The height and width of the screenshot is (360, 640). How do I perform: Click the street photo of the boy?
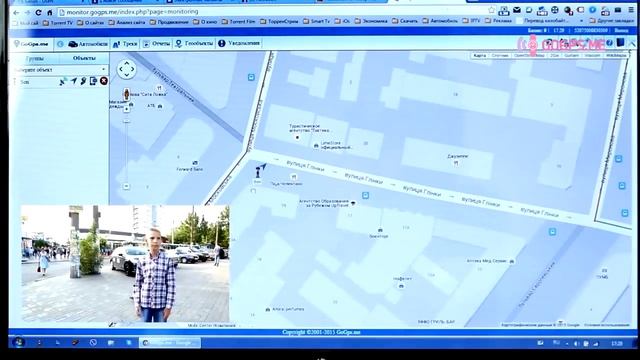[125, 264]
